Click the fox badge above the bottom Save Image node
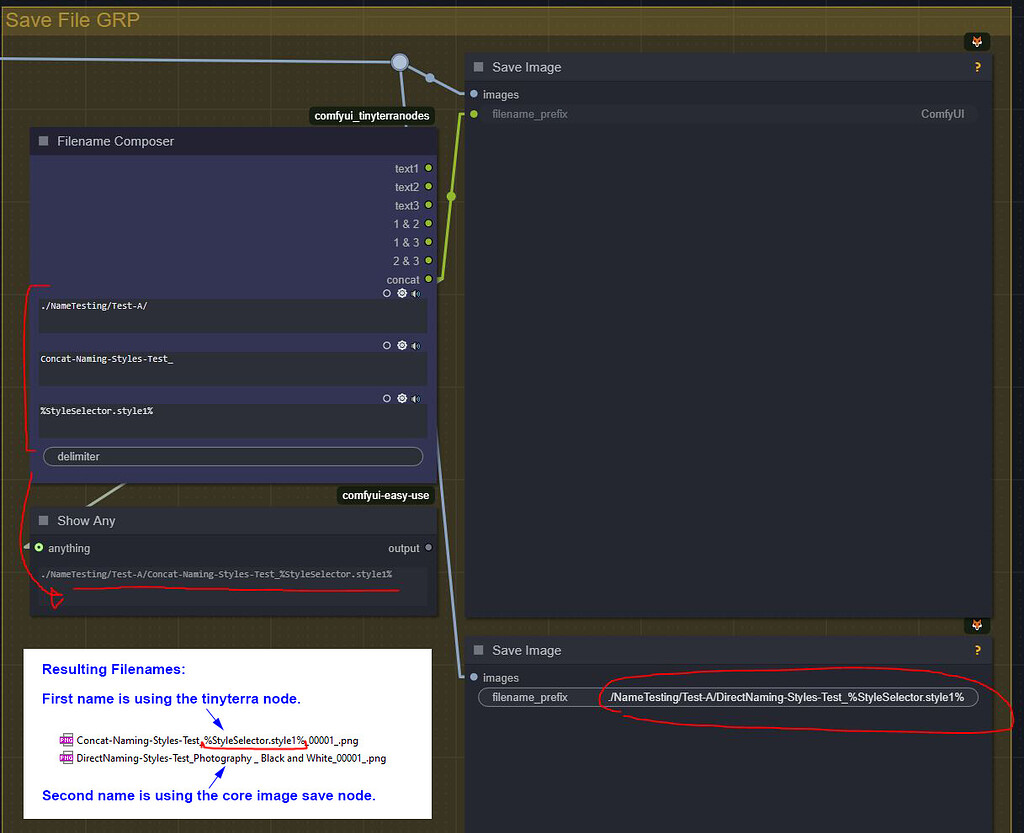The image size is (1024, 833). tap(977, 625)
